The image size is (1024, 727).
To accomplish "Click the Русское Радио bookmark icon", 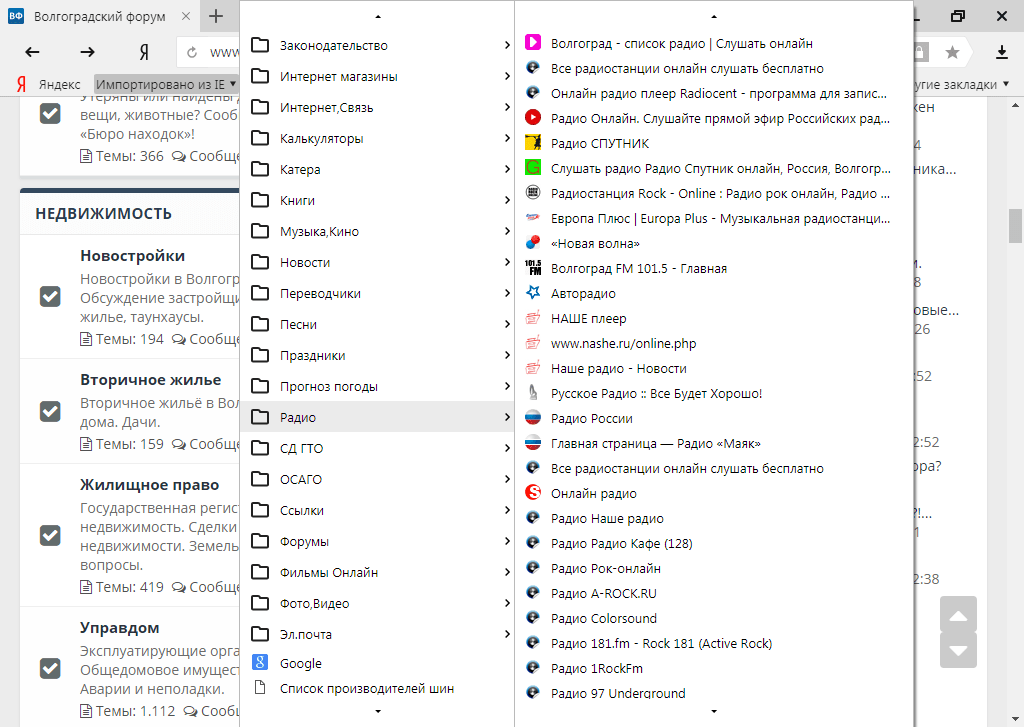I will [x=533, y=393].
